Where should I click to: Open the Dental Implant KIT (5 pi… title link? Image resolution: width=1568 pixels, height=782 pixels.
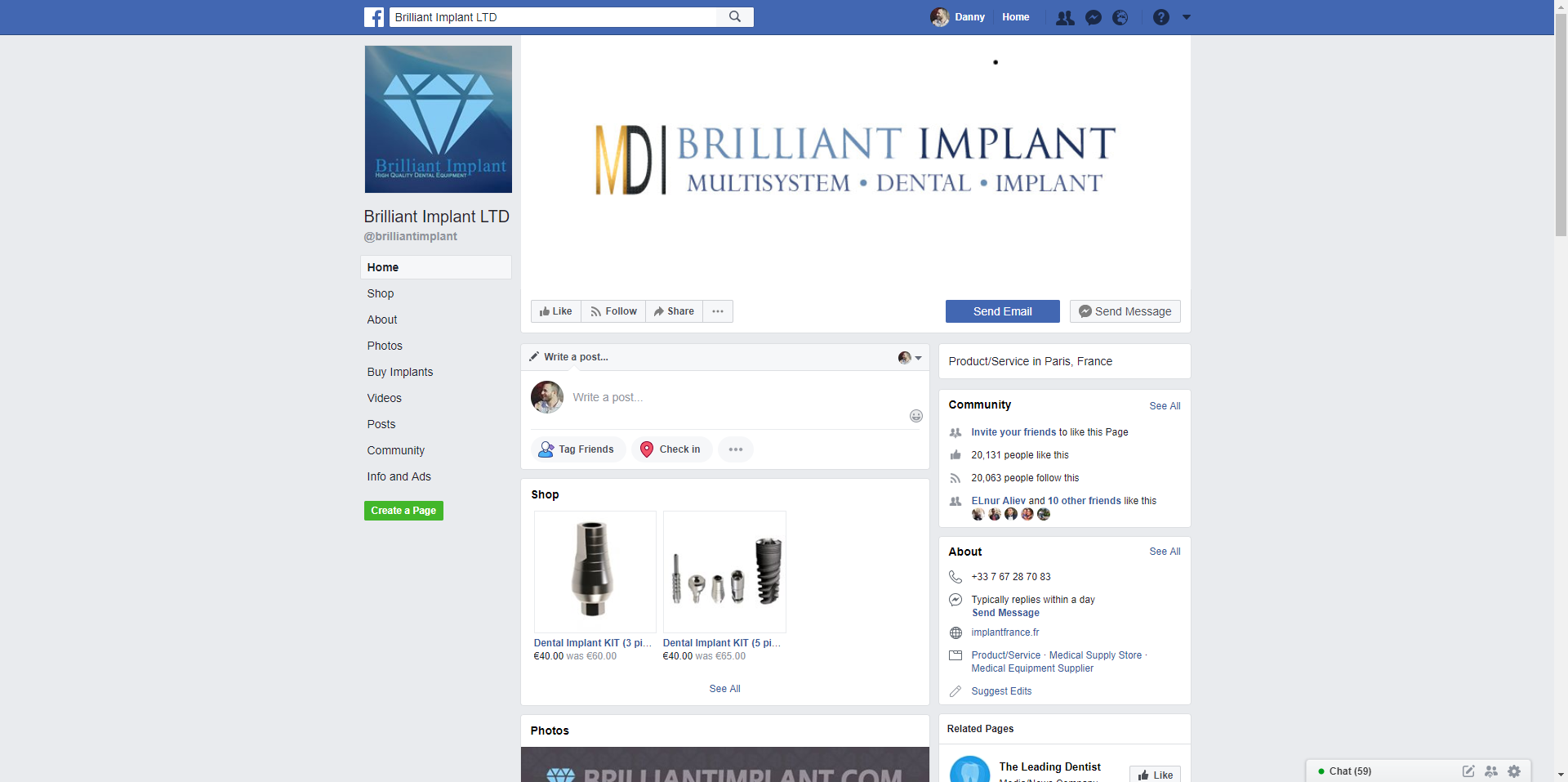(x=722, y=643)
